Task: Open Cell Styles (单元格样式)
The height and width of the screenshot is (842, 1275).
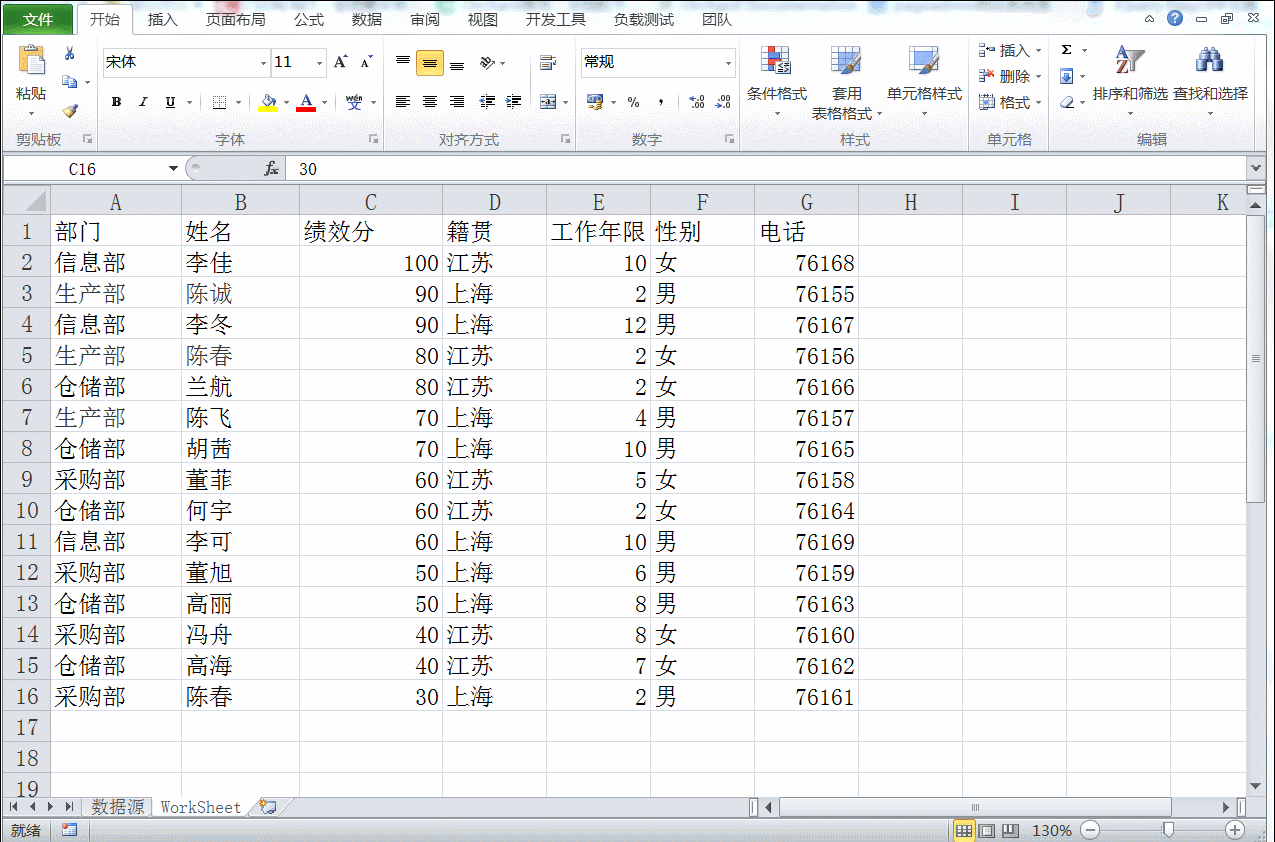Action: tap(924, 82)
